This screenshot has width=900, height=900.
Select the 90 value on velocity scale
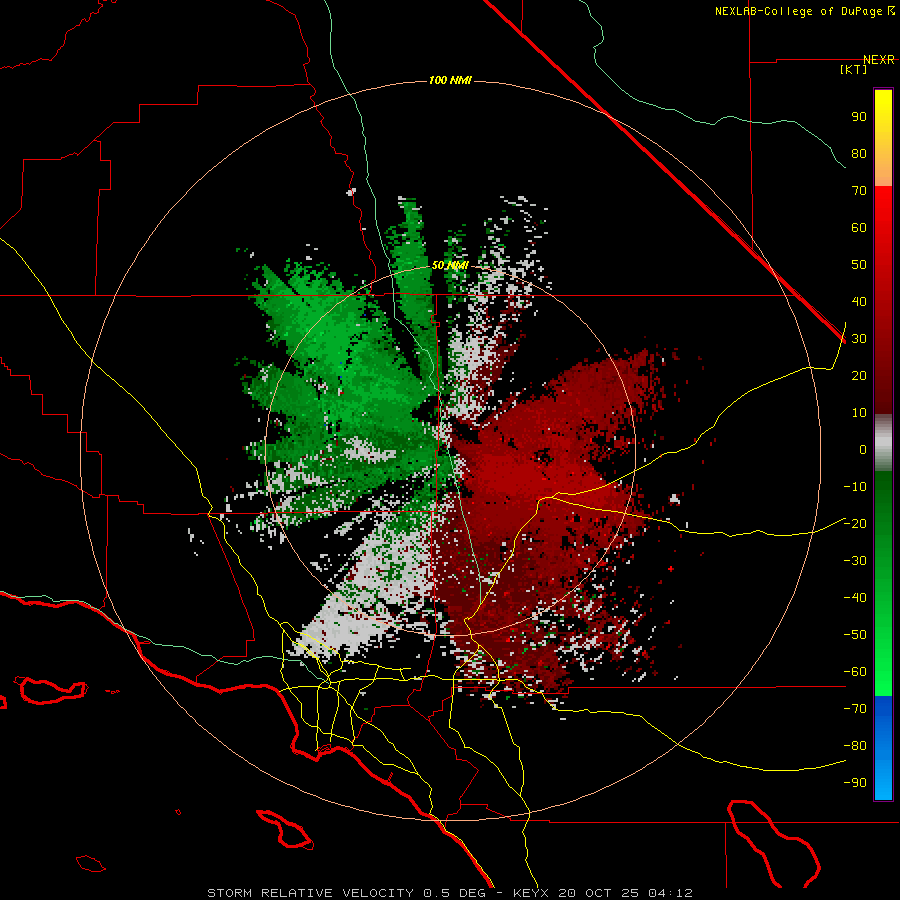[859, 117]
